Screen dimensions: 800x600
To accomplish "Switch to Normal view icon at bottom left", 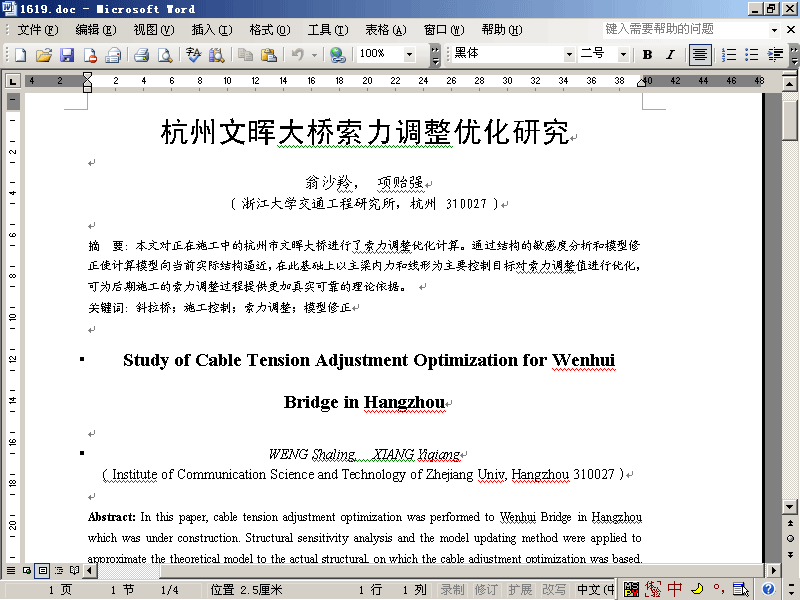I will [x=11, y=570].
